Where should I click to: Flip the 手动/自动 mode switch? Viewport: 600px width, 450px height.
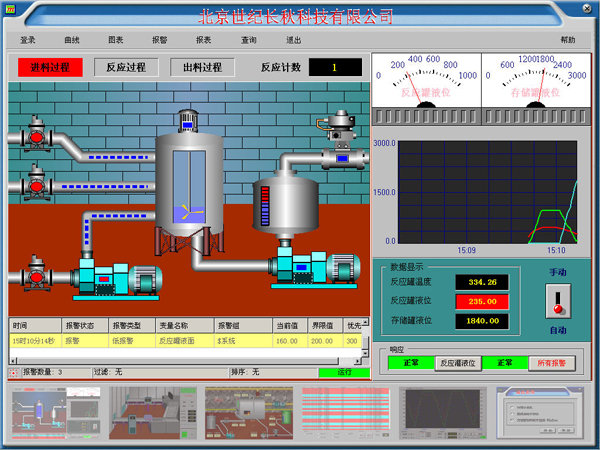point(557,301)
